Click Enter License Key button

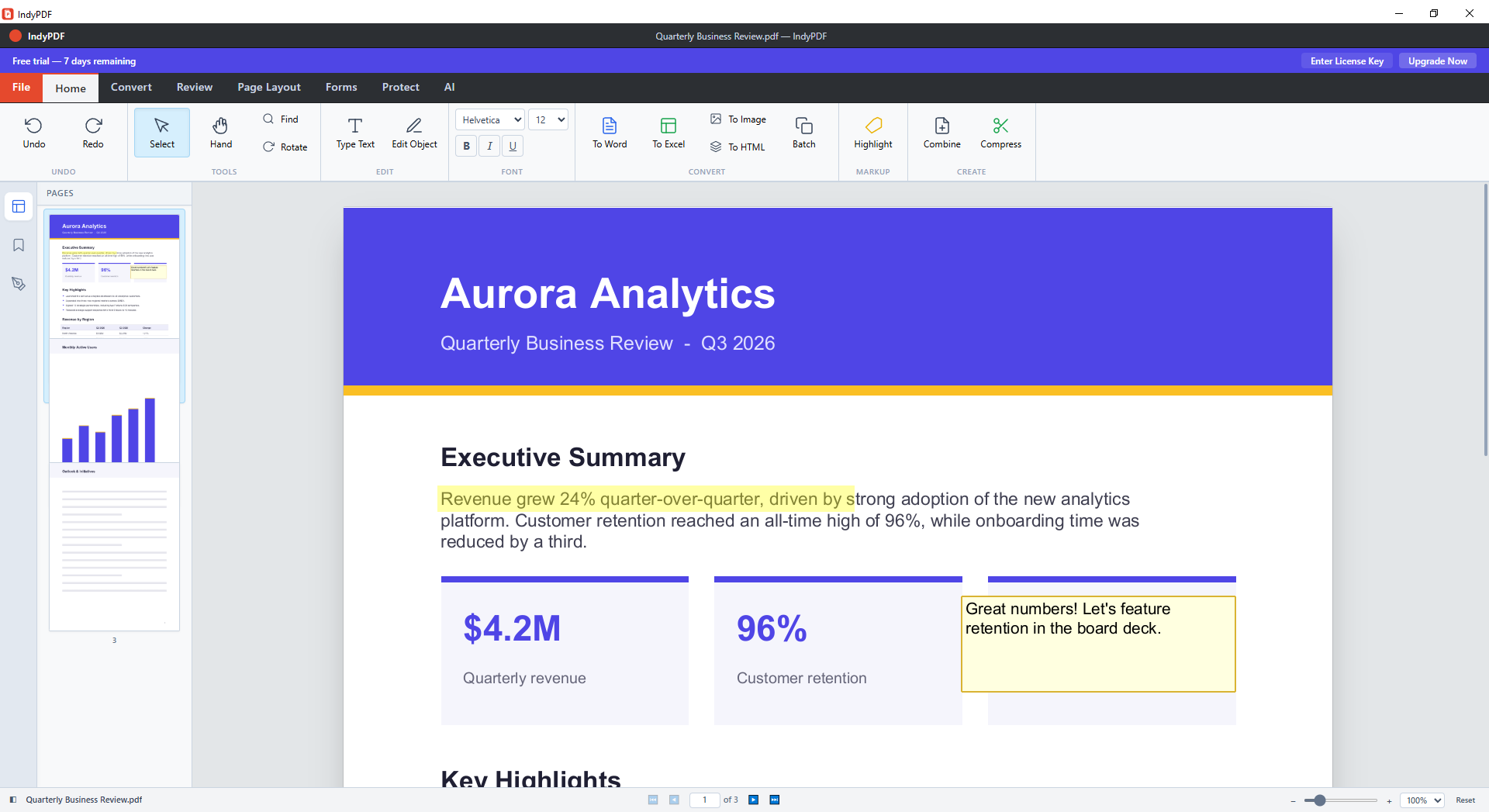[1347, 61]
